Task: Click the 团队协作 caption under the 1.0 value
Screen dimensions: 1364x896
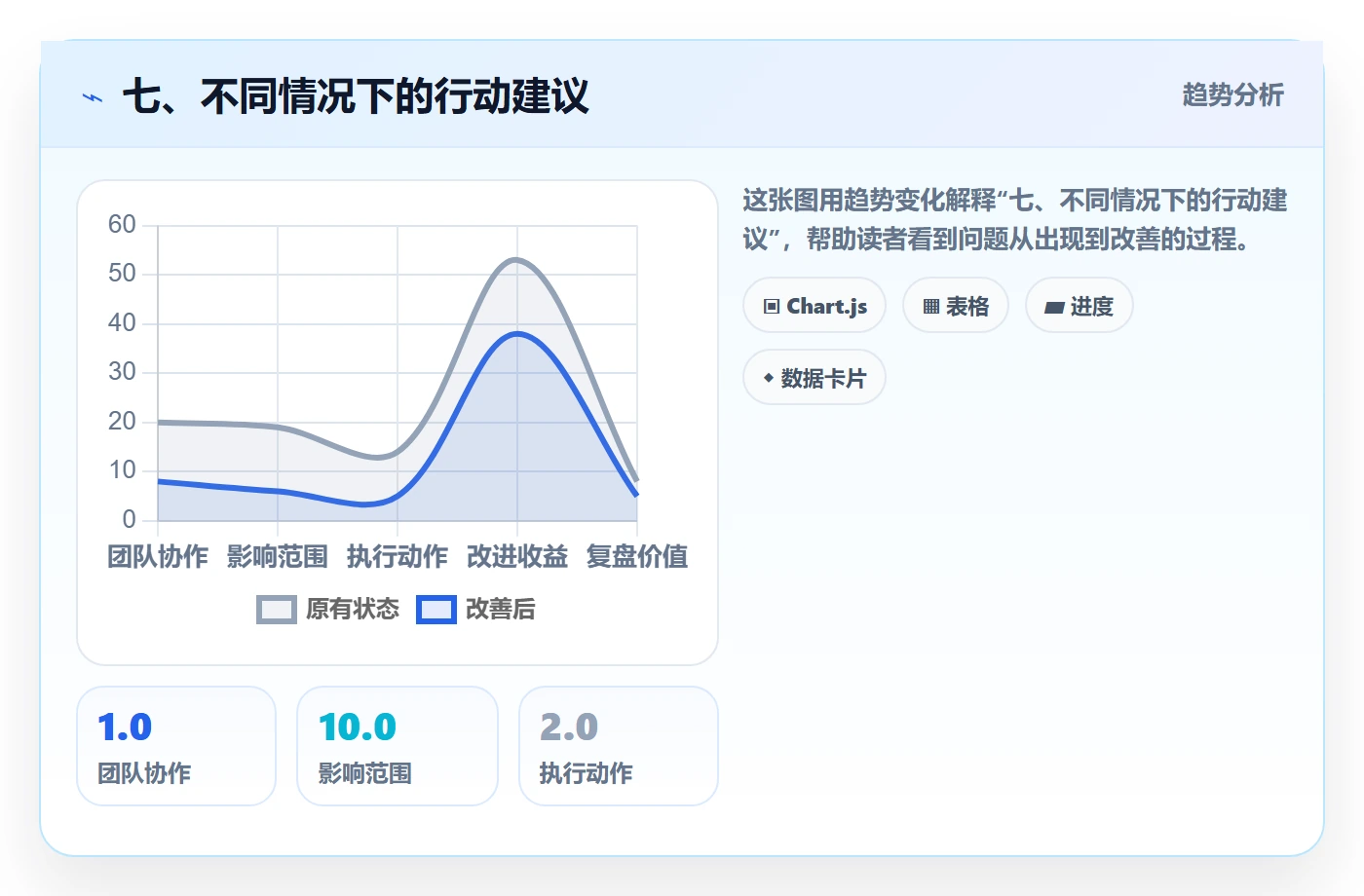Action: [x=144, y=773]
